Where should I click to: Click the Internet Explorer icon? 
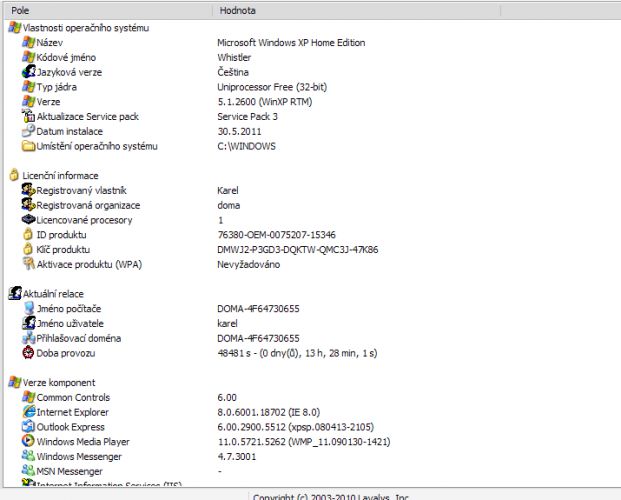pos(29,412)
